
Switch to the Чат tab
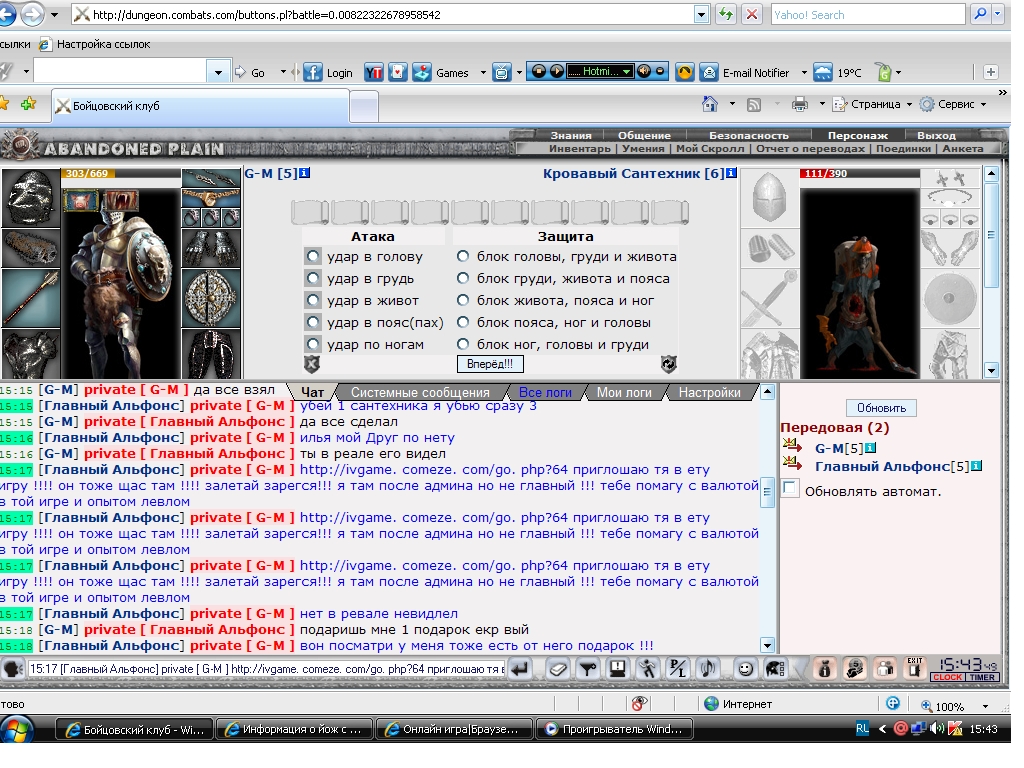pos(312,392)
